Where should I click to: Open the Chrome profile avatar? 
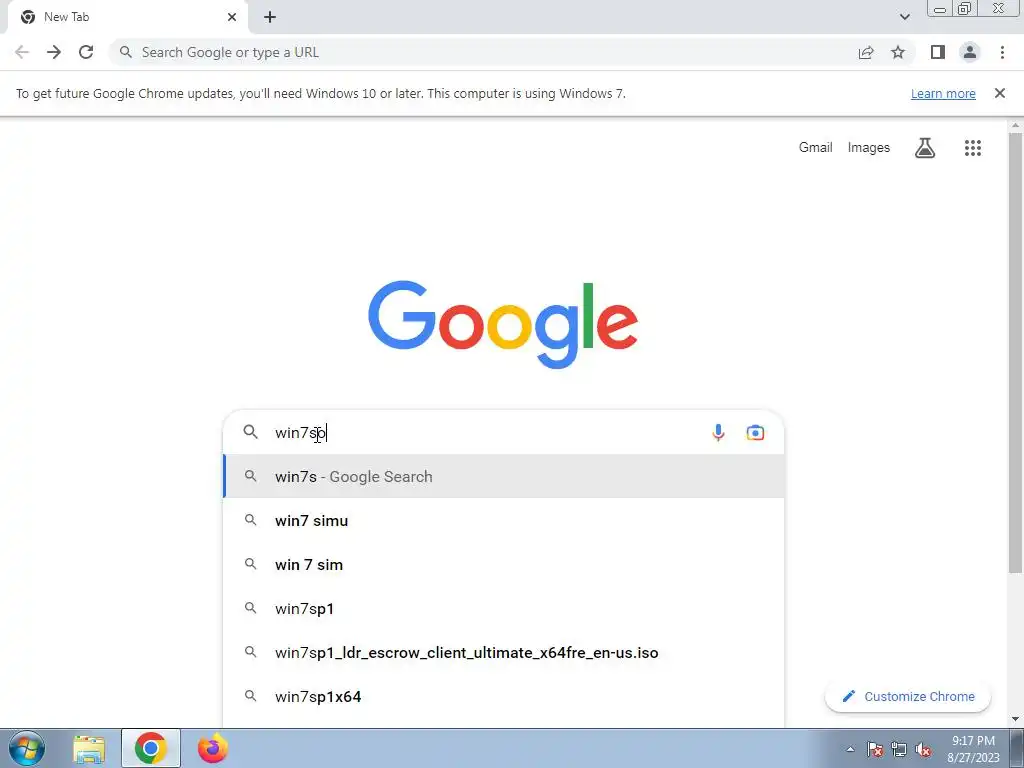[970, 52]
